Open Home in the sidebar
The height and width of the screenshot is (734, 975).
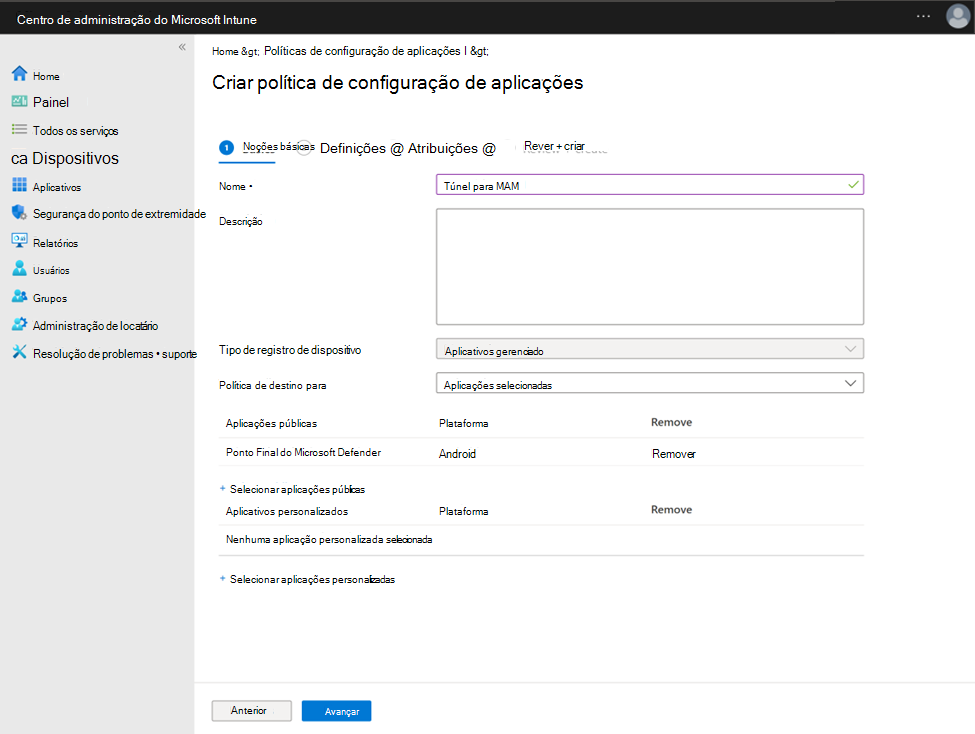(46, 76)
